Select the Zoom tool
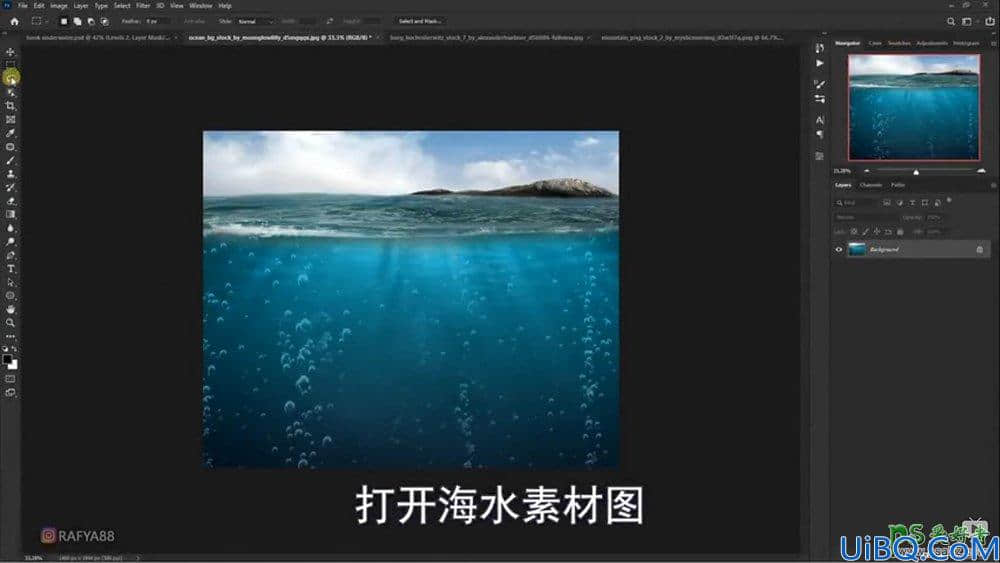The width and height of the screenshot is (1000, 563). [x=10, y=323]
